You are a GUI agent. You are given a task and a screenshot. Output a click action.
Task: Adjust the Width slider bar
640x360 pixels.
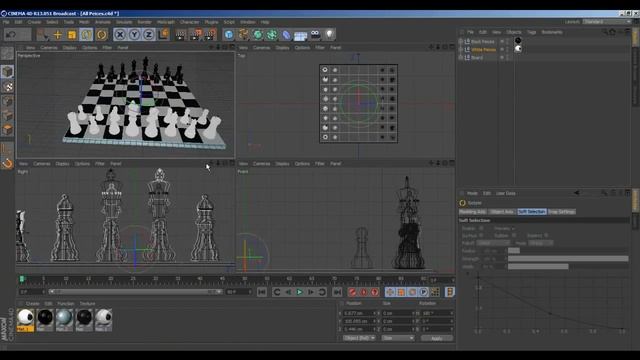[x=568, y=267]
